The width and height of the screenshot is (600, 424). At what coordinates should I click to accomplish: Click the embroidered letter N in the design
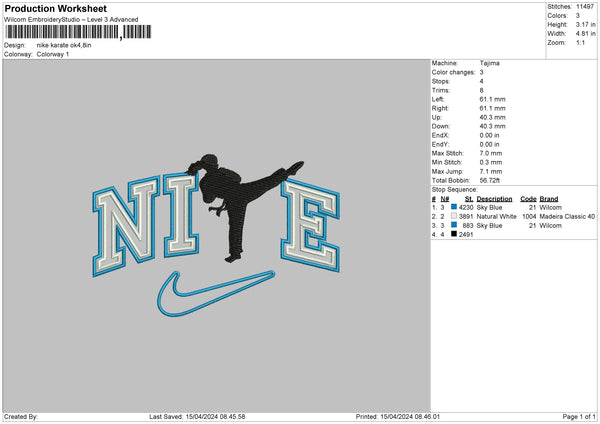click(126, 226)
